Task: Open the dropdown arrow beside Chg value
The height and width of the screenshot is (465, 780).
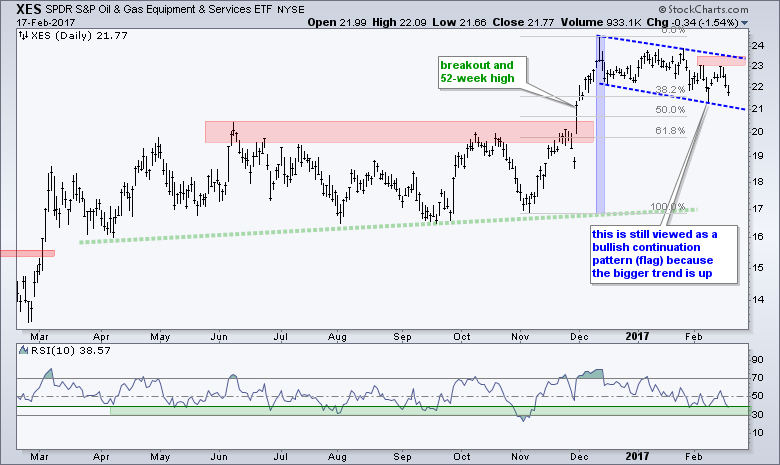Action: (x=744, y=23)
